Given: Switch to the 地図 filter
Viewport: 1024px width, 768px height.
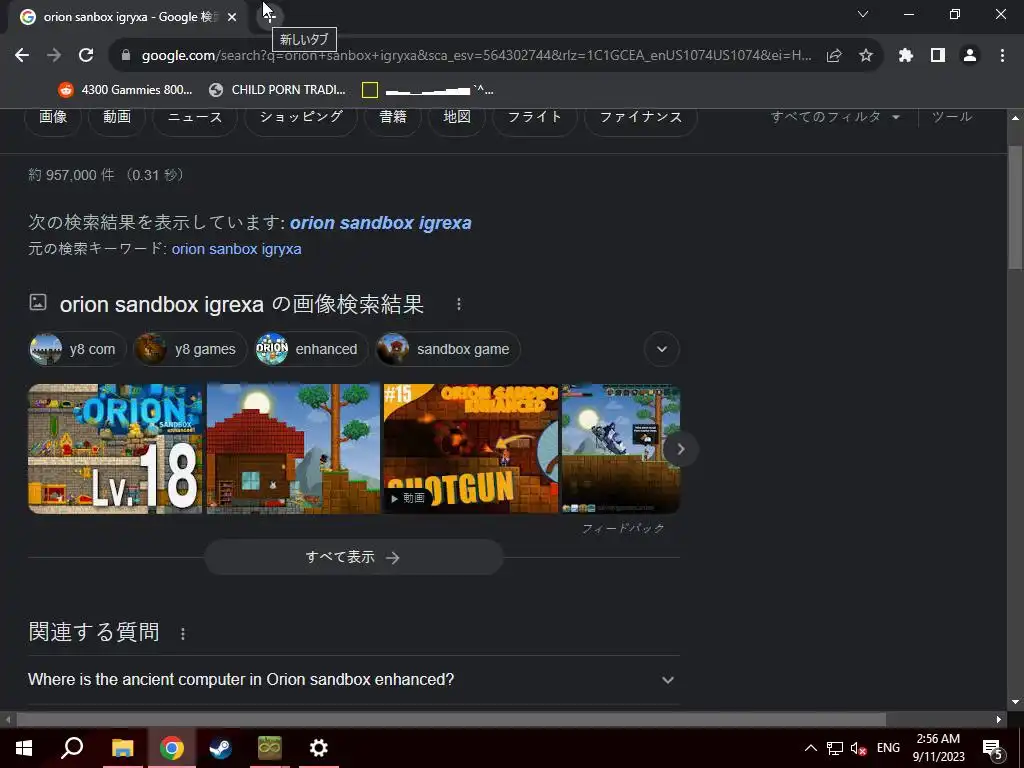Looking at the screenshot, I should coord(457,117).
